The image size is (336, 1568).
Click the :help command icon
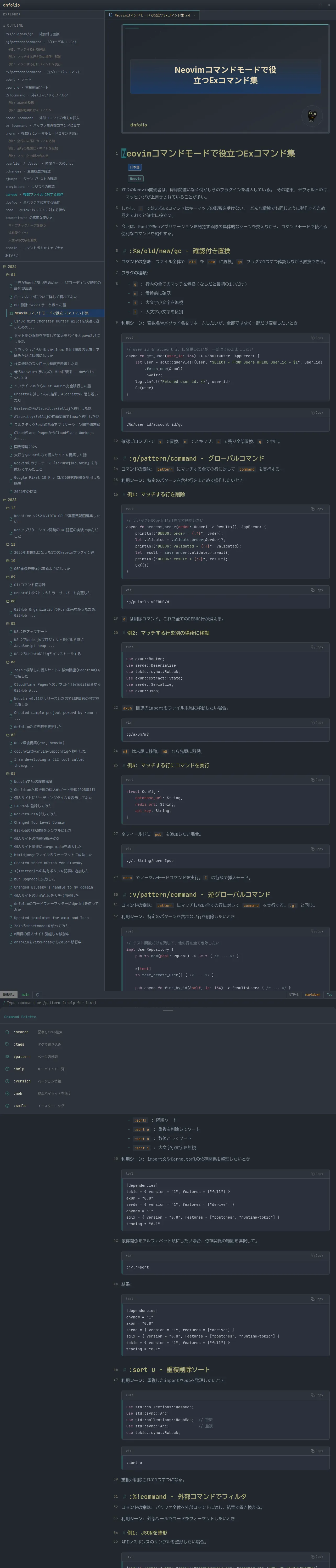(x=7, y=1068)
